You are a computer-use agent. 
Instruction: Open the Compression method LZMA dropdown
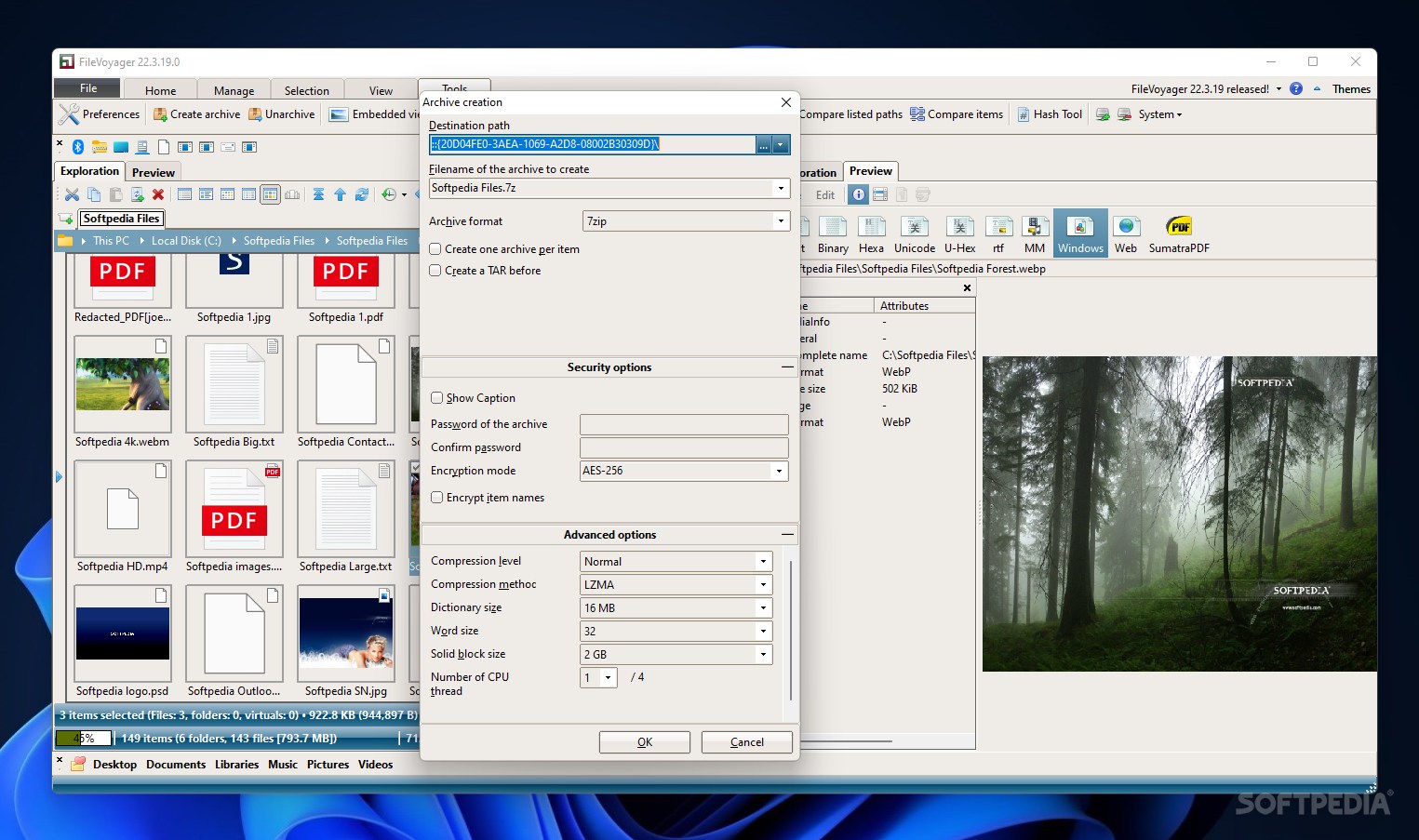(763, 585)
